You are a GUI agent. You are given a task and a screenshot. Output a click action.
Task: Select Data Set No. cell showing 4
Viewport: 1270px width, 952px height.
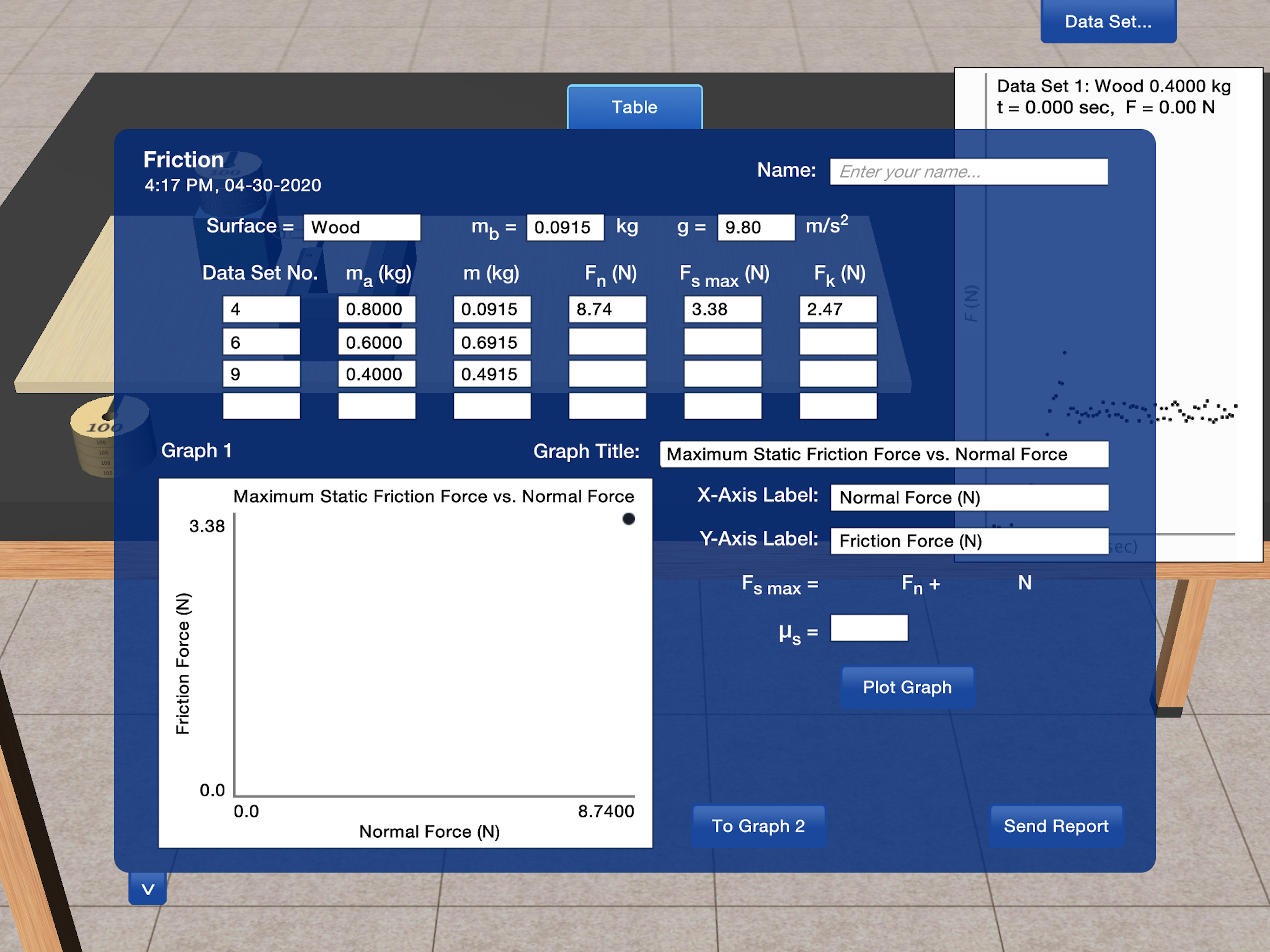pos(261,310)
